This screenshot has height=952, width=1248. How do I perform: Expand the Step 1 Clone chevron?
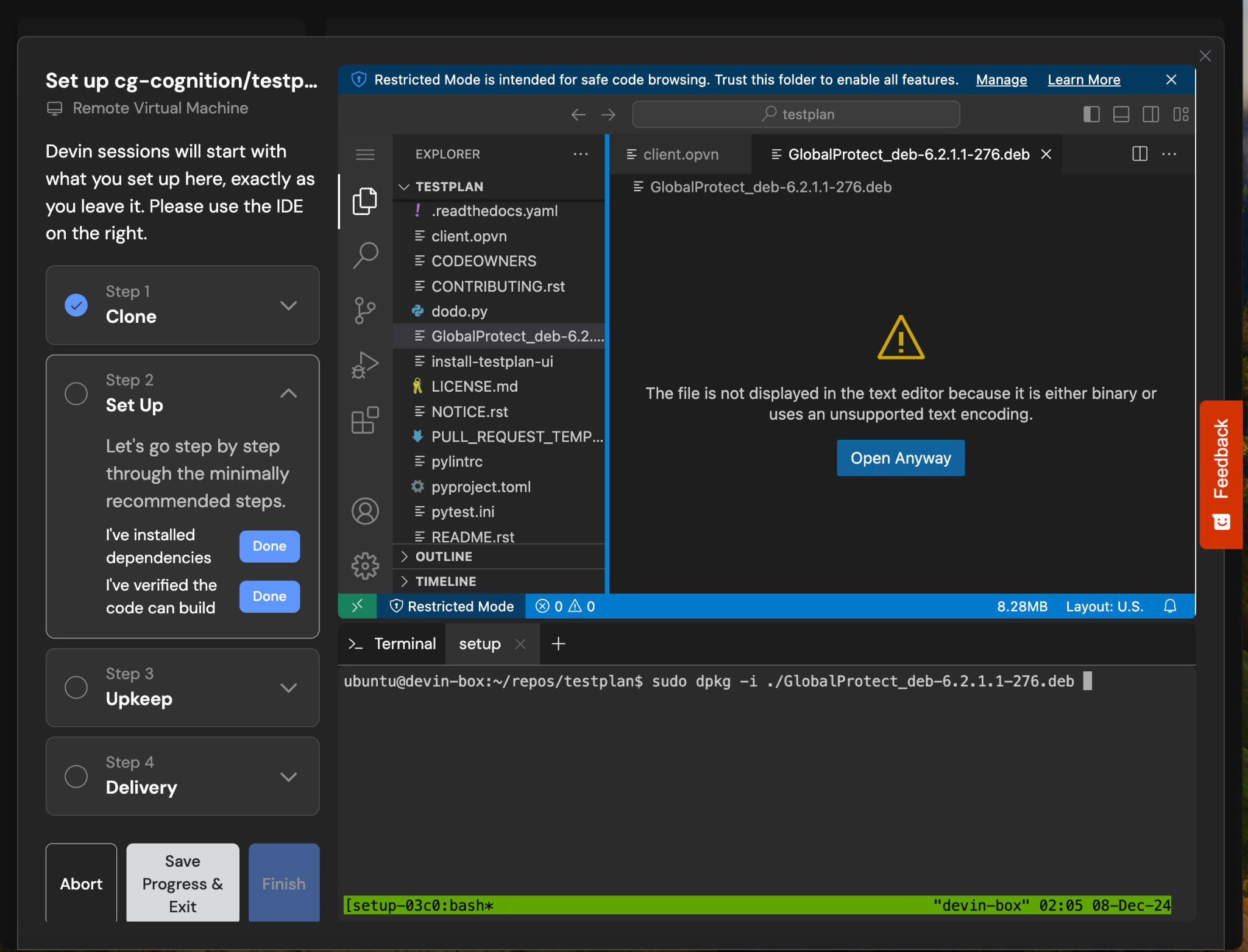click(288, 305)
